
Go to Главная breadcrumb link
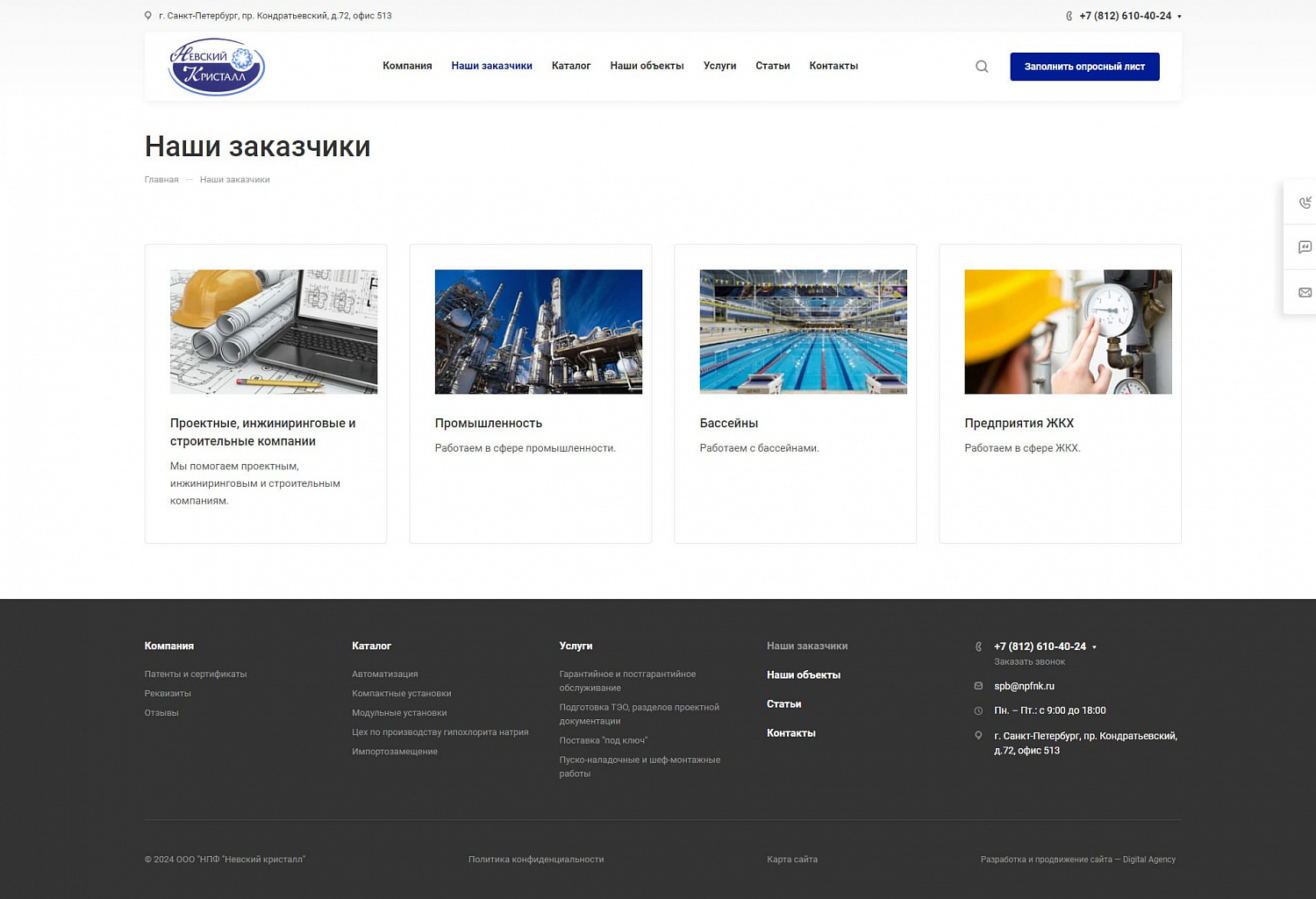(x=161, y=180)
